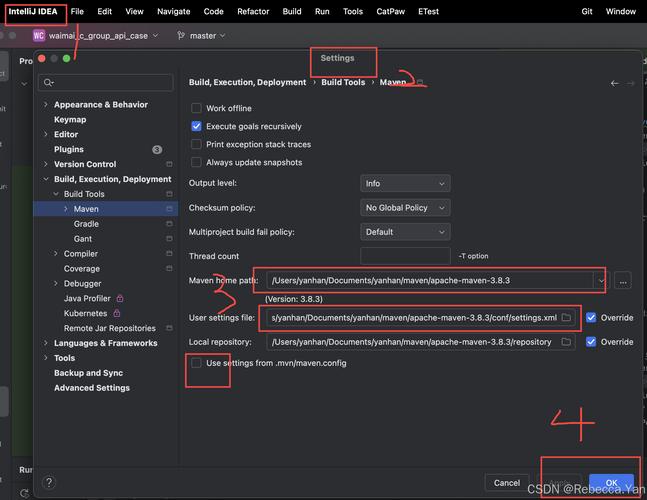Click the search icon in settings search box
This screenshot has height=500, width=647.
(47, 82)
